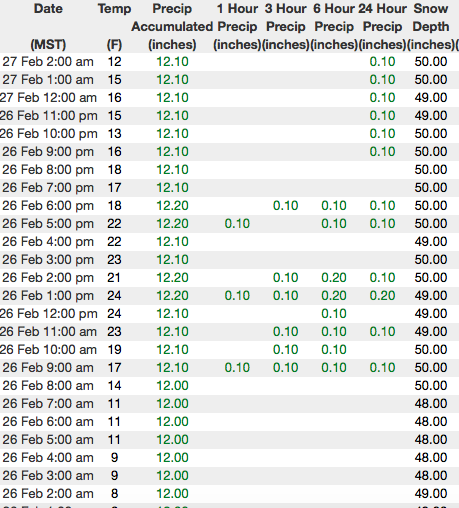Click the 24 Hour Precip column header
This screenshot has width=459, height=508.
(x=382, y=26)
